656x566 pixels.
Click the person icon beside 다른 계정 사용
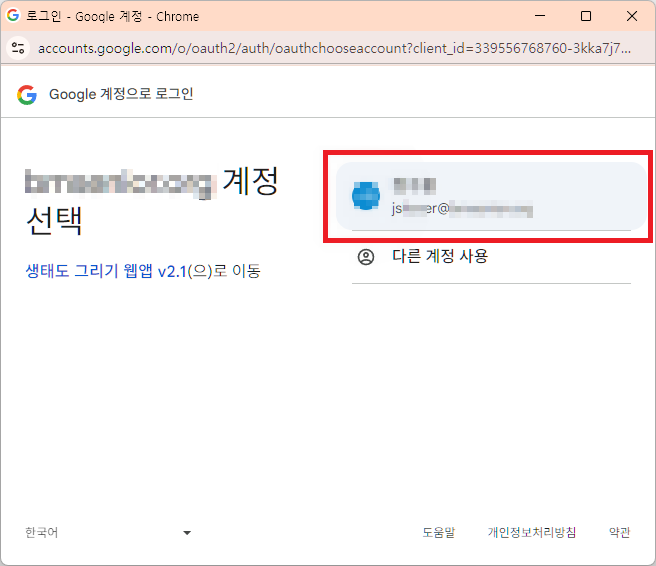[366, 257]
